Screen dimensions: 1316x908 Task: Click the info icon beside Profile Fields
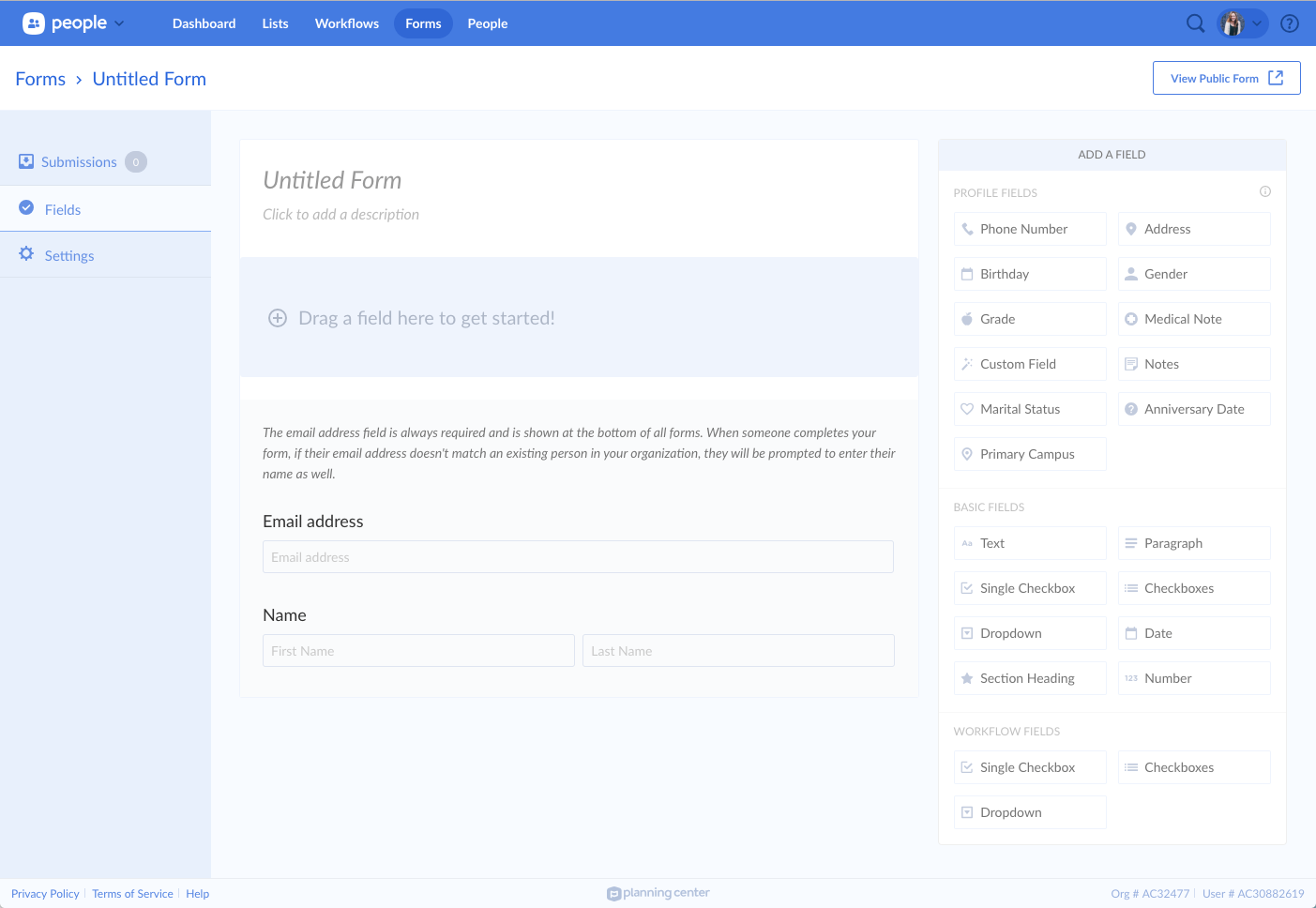point(1264,191)
